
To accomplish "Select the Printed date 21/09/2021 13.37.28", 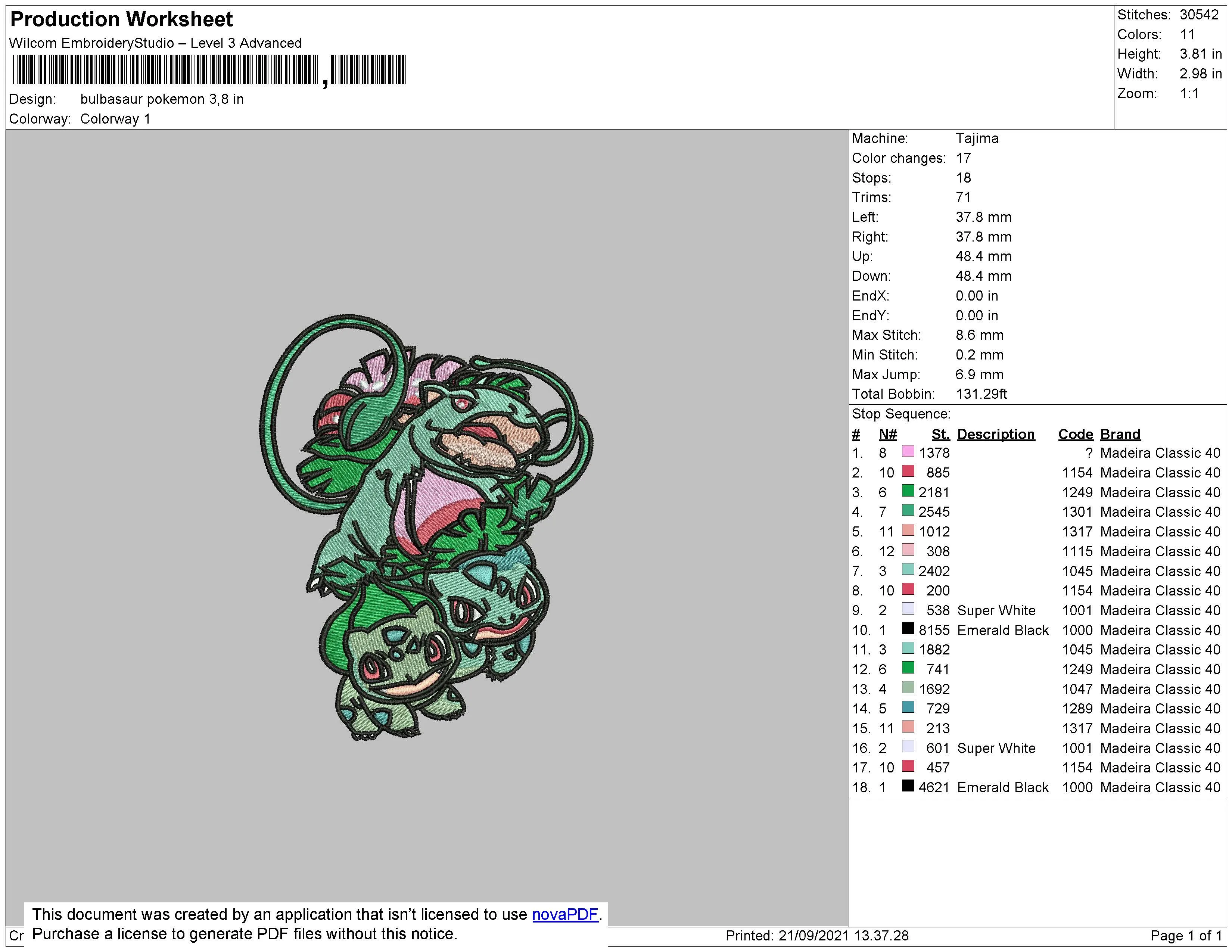I will [843, 936].
